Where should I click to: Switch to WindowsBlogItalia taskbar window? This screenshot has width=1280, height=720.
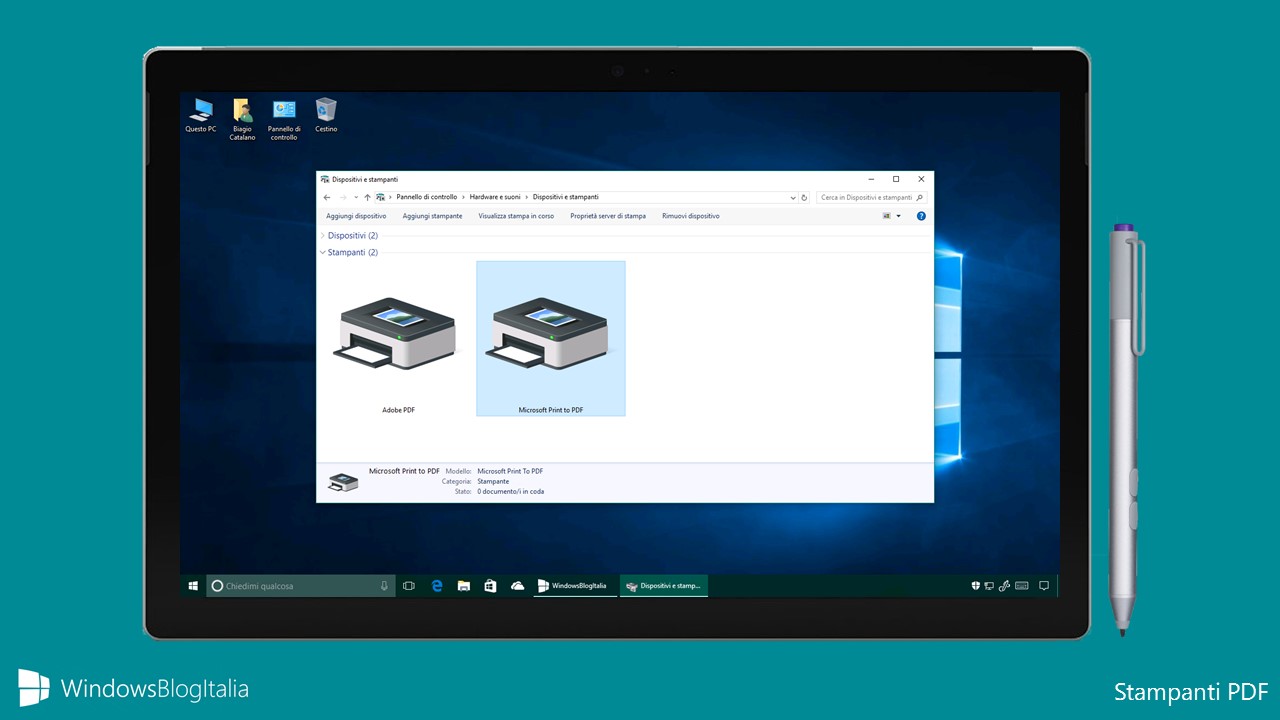tap(574, 586)
